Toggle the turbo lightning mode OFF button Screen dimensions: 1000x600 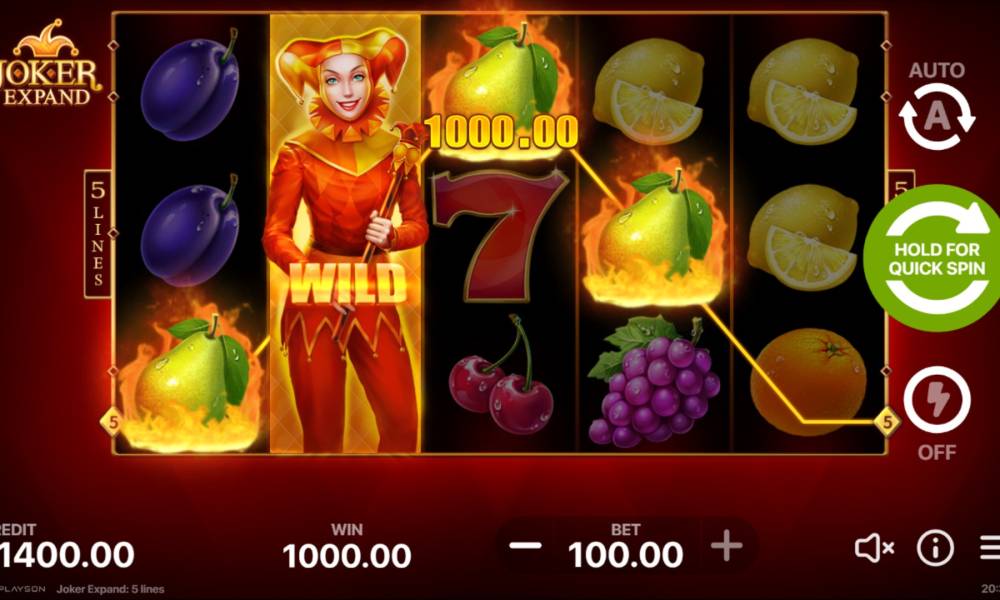[937, 400]
